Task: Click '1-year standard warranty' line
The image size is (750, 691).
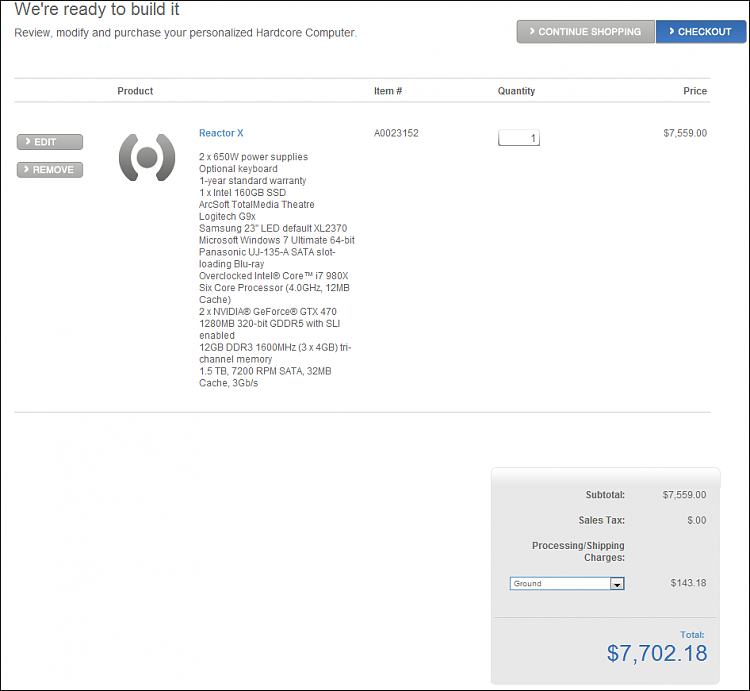Action: tap(253, 181)
